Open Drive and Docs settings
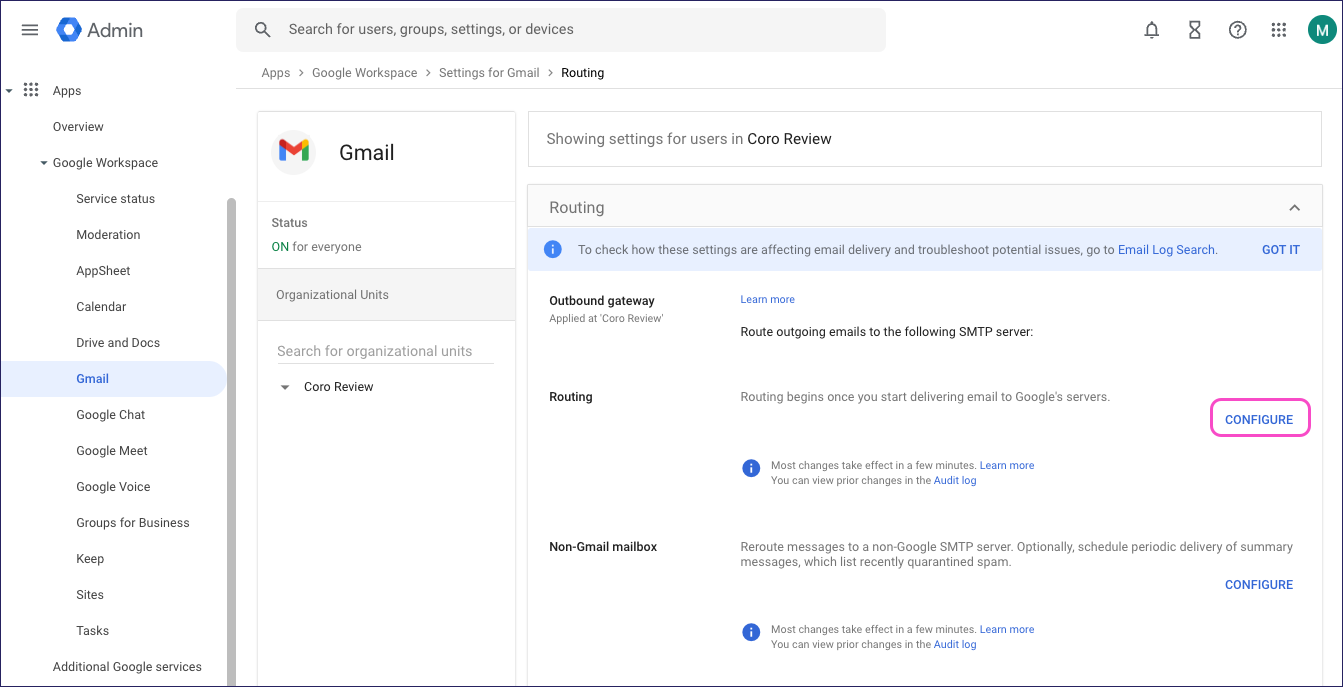This screenshot has width=1343, height=687. [118, 343]
